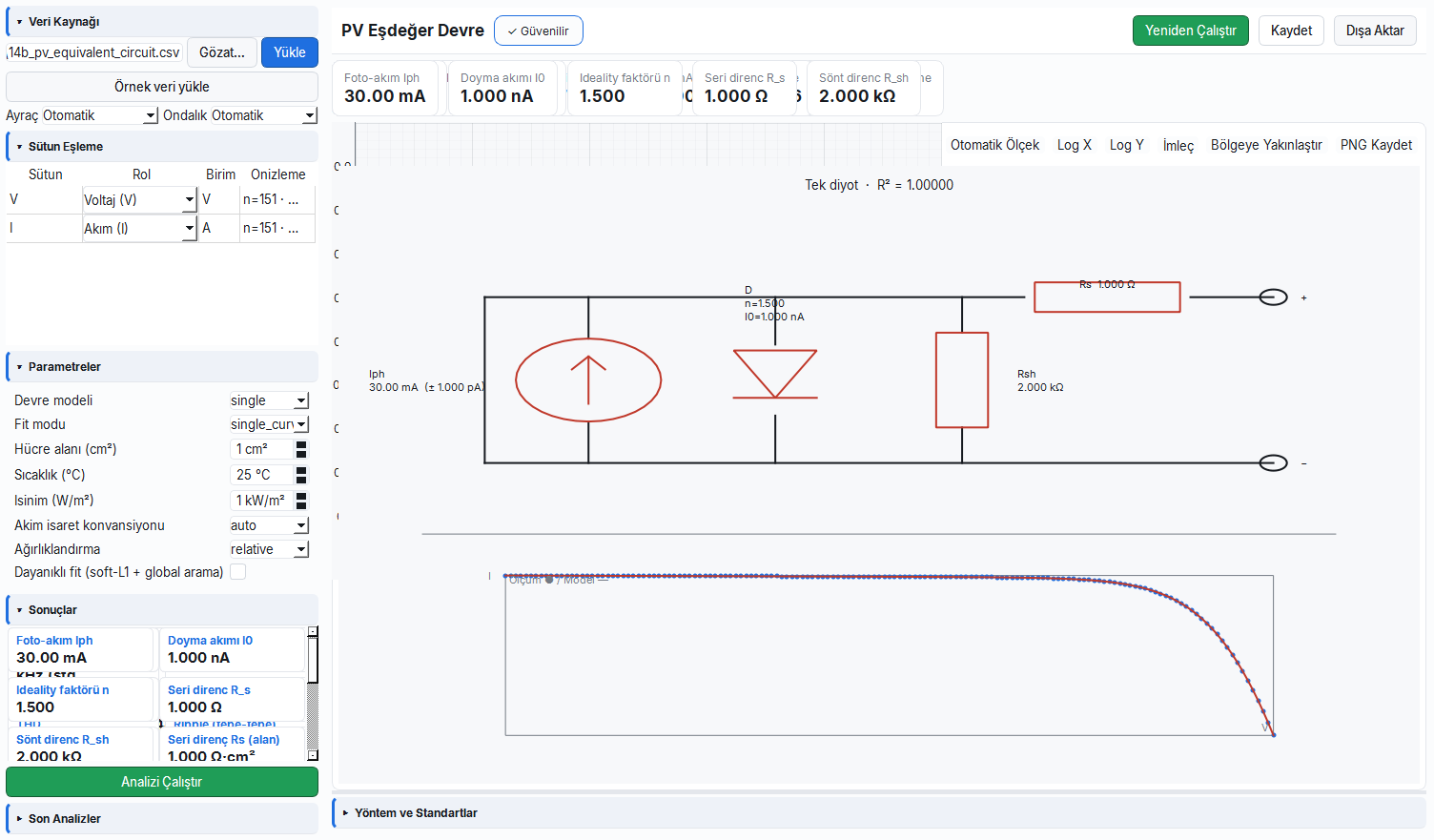The width and height of the screenshot is (1434, 840).
Task: Click the current source circuit symbol
Action: tap(588, 379)
